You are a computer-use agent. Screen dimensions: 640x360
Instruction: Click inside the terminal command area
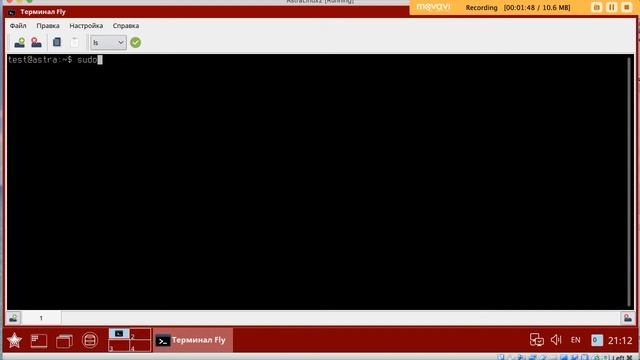tap(316, 182)
